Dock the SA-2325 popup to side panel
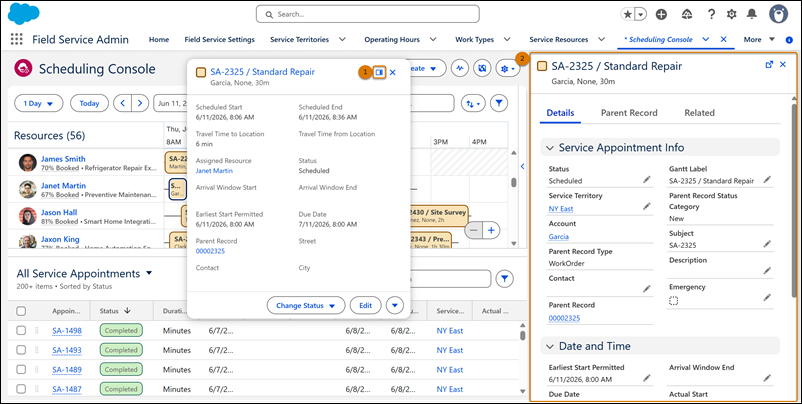 pyautogui.click(x=379, y=73)
